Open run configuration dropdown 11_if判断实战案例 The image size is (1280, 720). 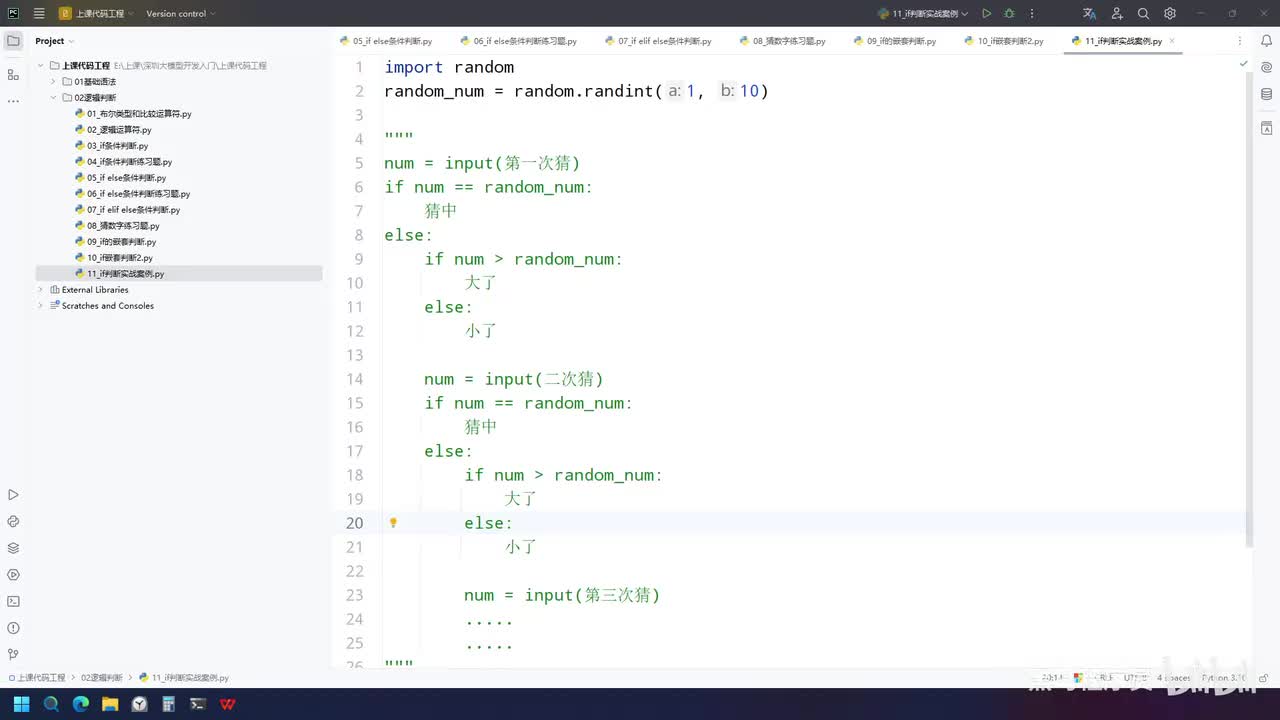tap(923, 14)
